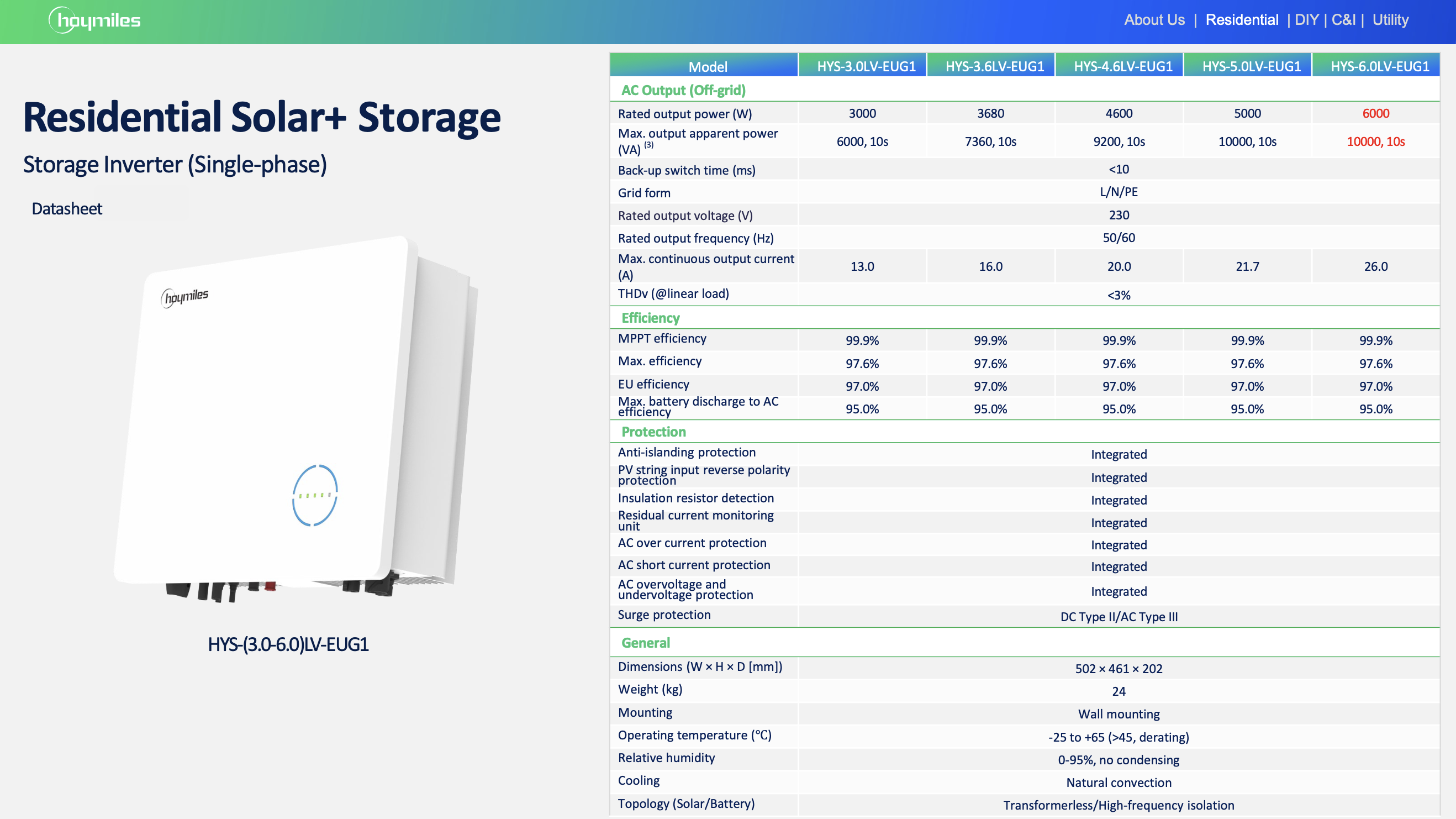Image resolution: width=1456 pixels, height=819 pixels.
Task: Click the Protection section heading
Action: click(x=653, y=432)
